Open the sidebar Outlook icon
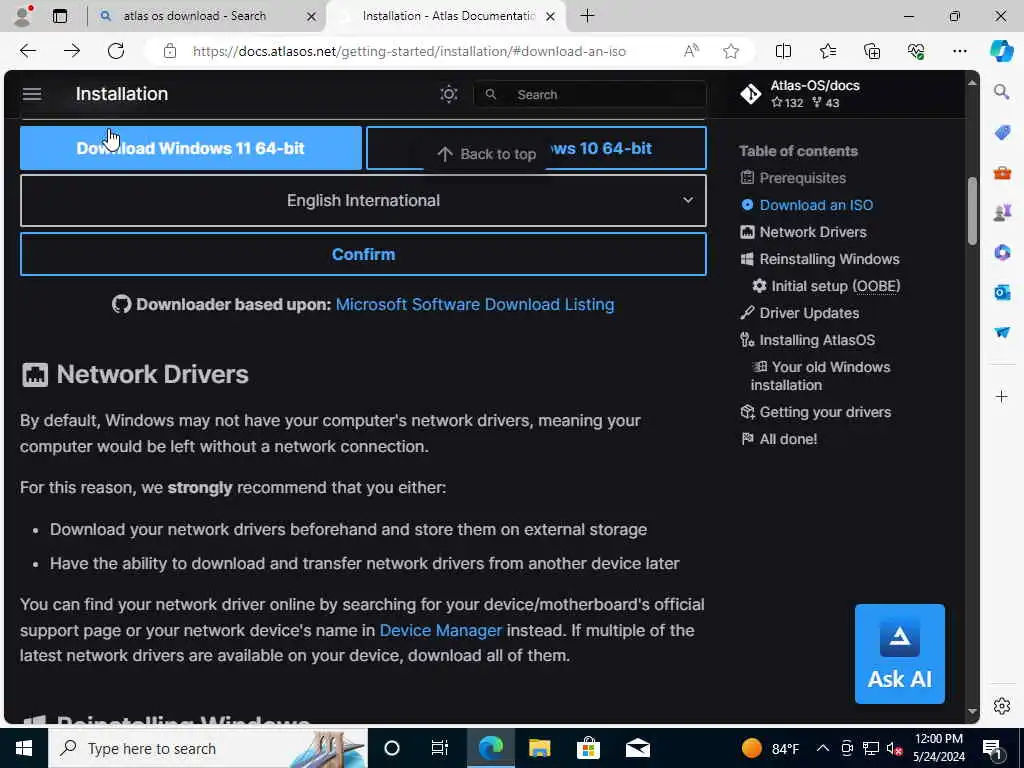Image resolution: width=1024 pixels, height=768 pixels. click(1002, 293)
